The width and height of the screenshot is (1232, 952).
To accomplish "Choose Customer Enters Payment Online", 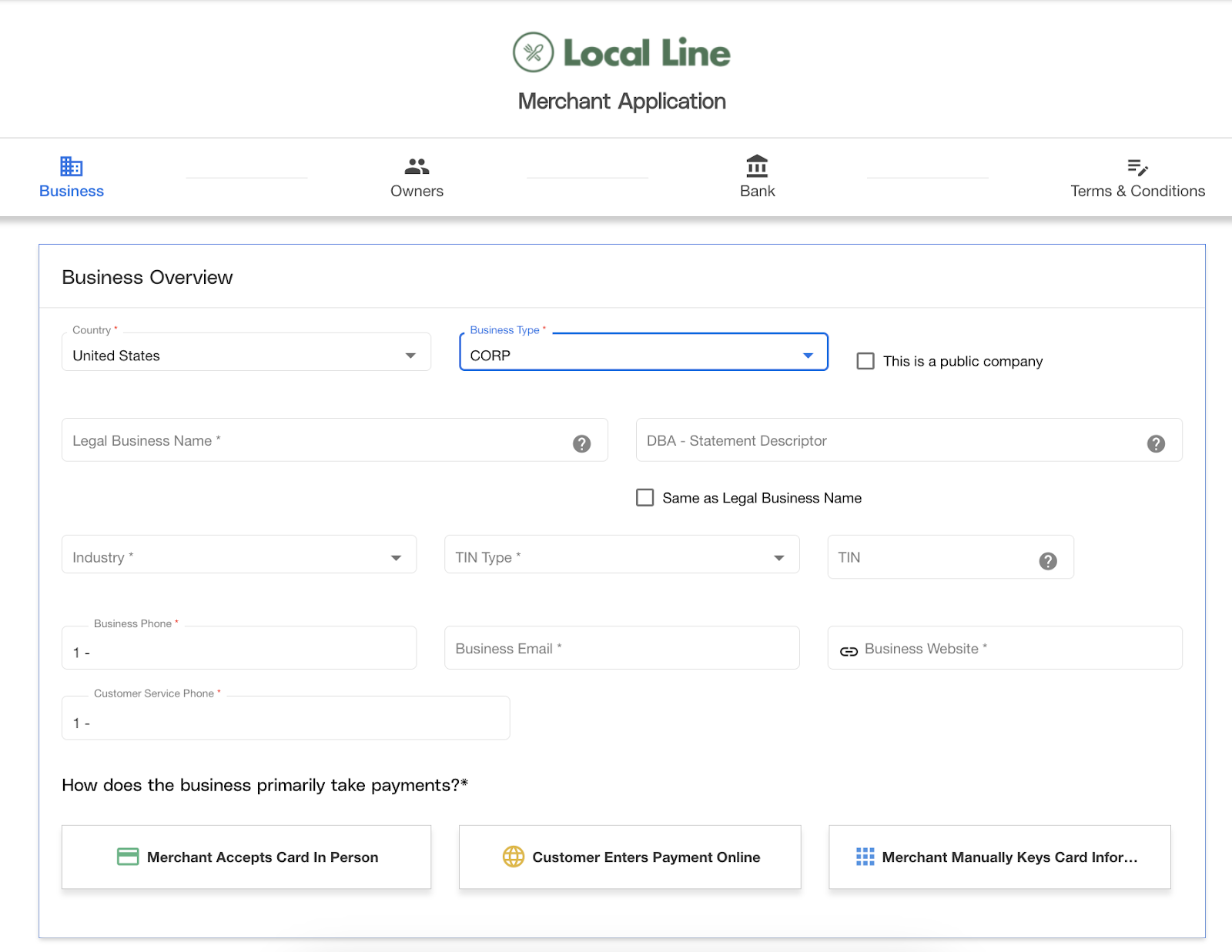I will [x=630, y=857].
